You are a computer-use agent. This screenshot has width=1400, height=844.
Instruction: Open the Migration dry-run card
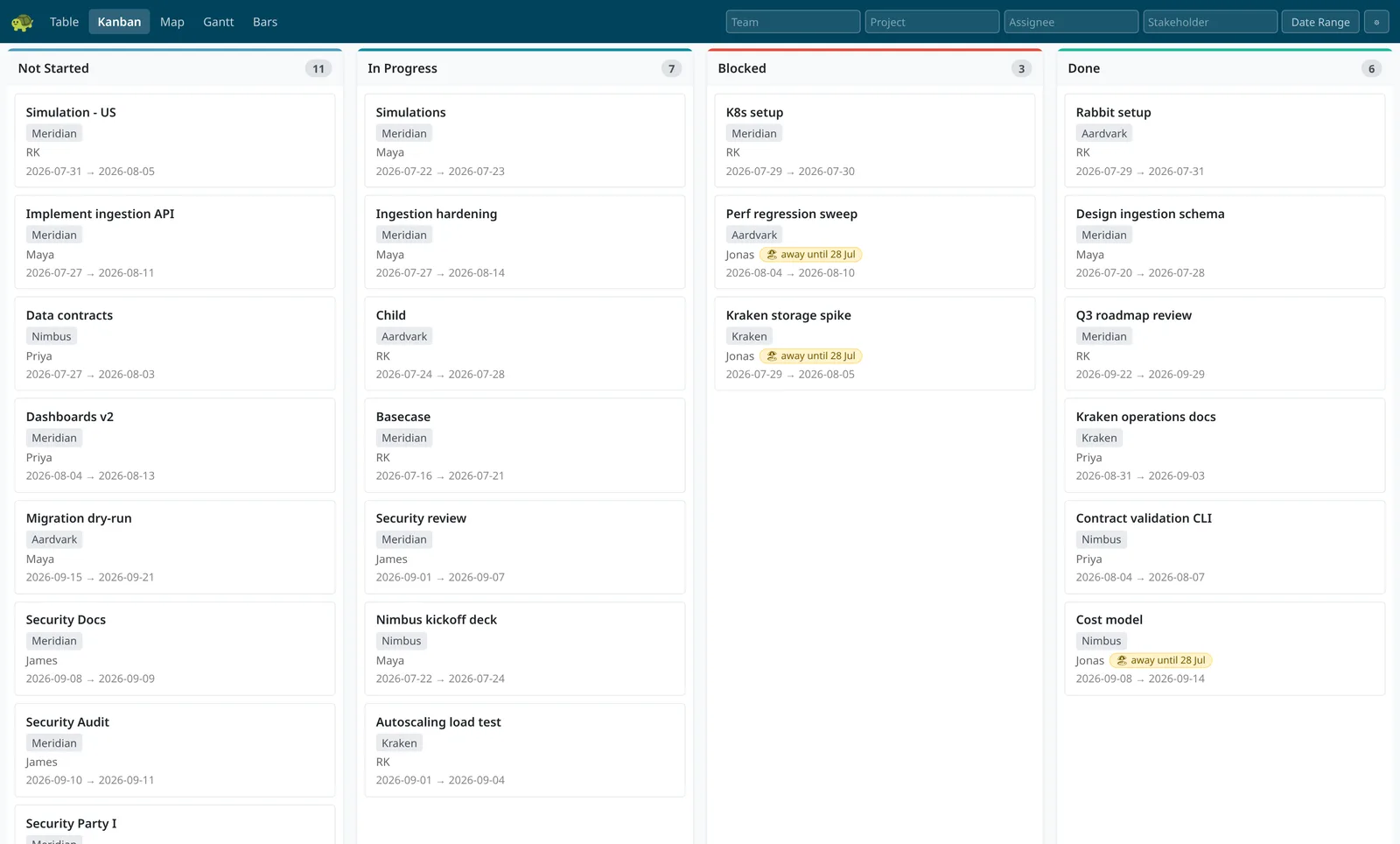point(175,547)
